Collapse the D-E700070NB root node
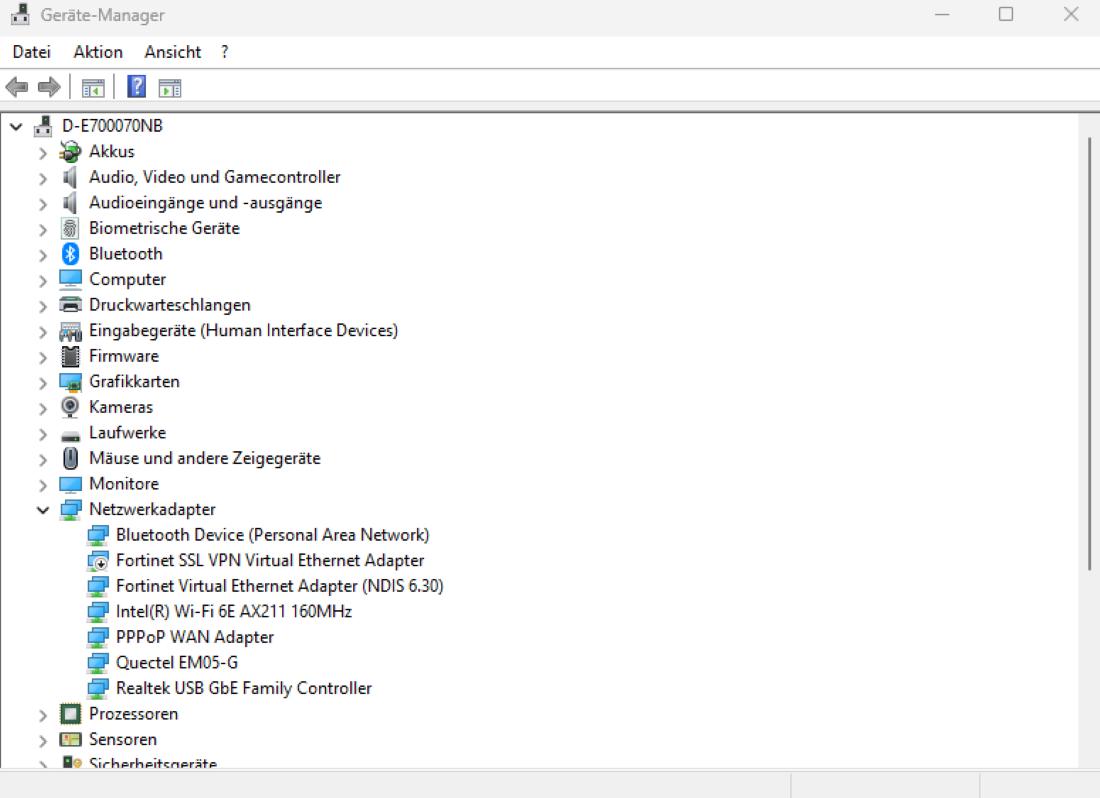 pos(16,127)
